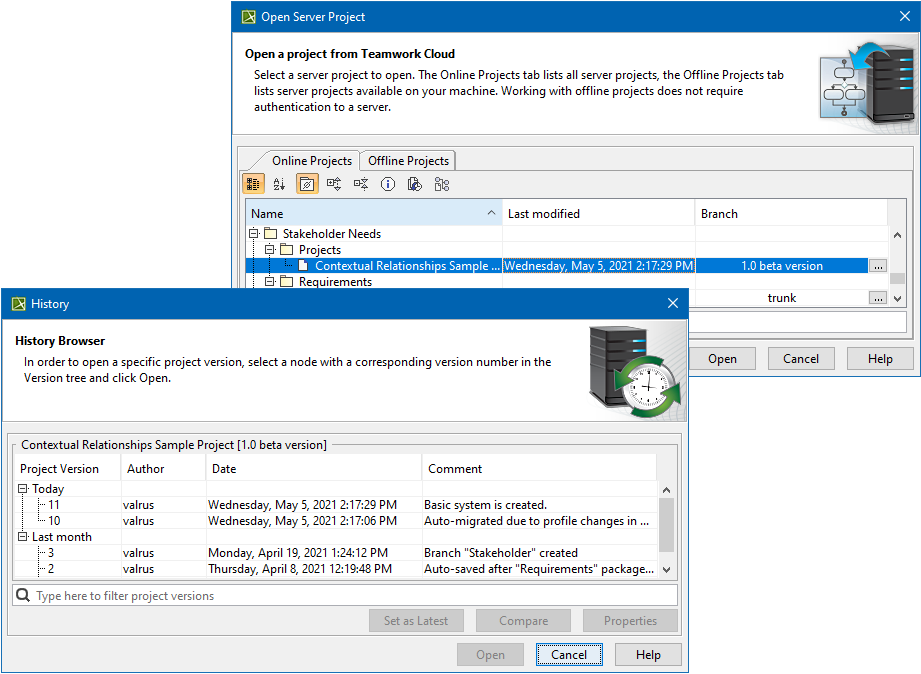Collapse the Last month version group
The width and height of the screenshot is (921, 674).
click(x=23, y=536)
